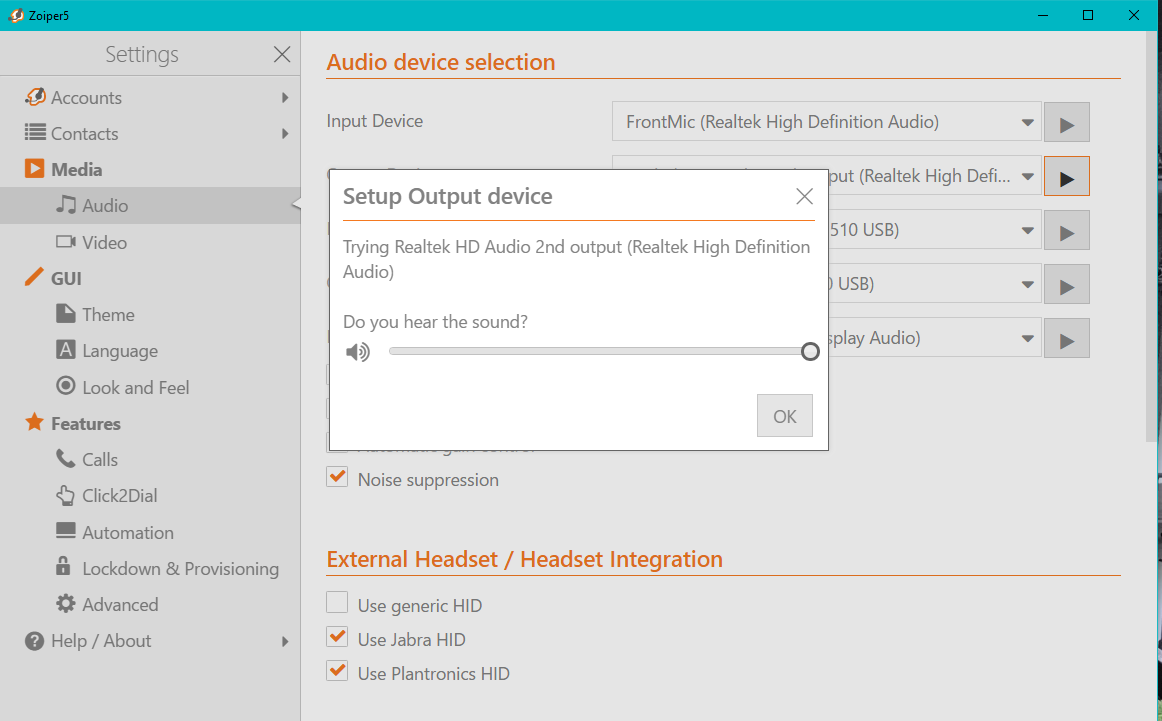
Task: Close the Setup Output device dialog
Action: tap(804, 197)
